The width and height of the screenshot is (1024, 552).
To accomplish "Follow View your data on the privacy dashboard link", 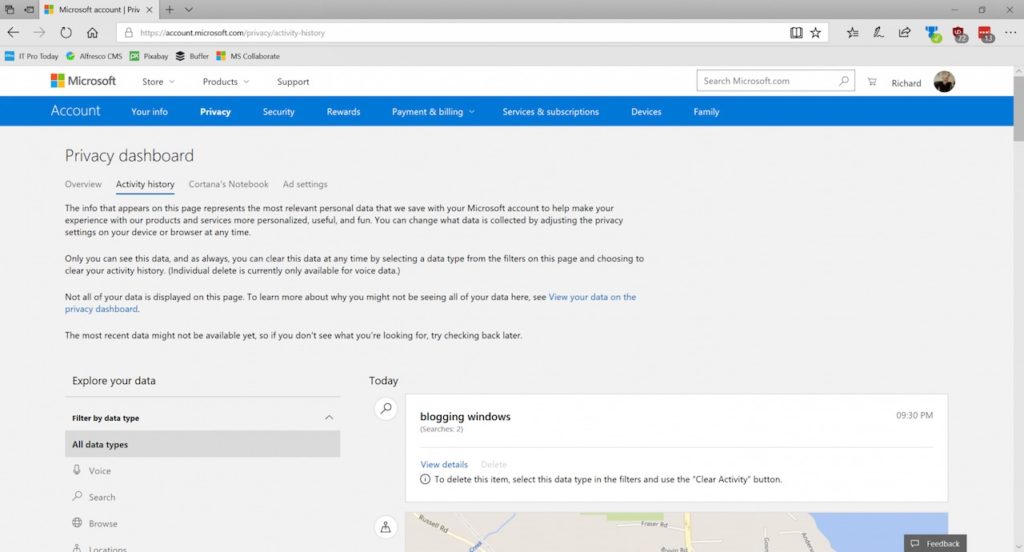I will tap(592, 297).
